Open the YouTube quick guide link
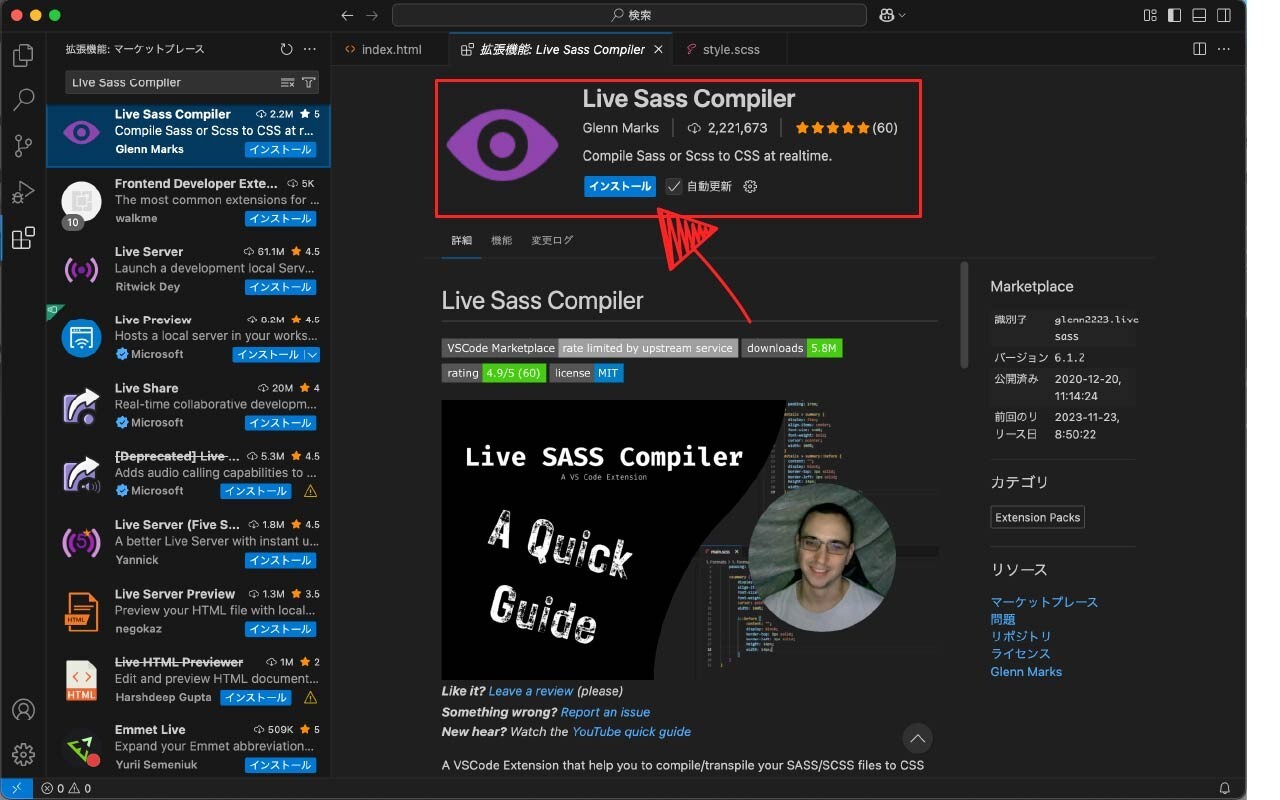 click(631, 731)
